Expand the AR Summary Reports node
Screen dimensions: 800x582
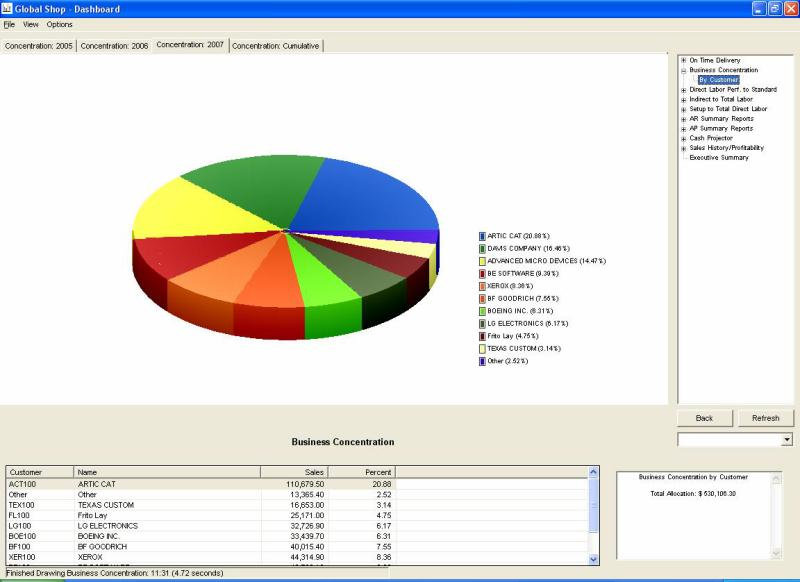point(684,119)
